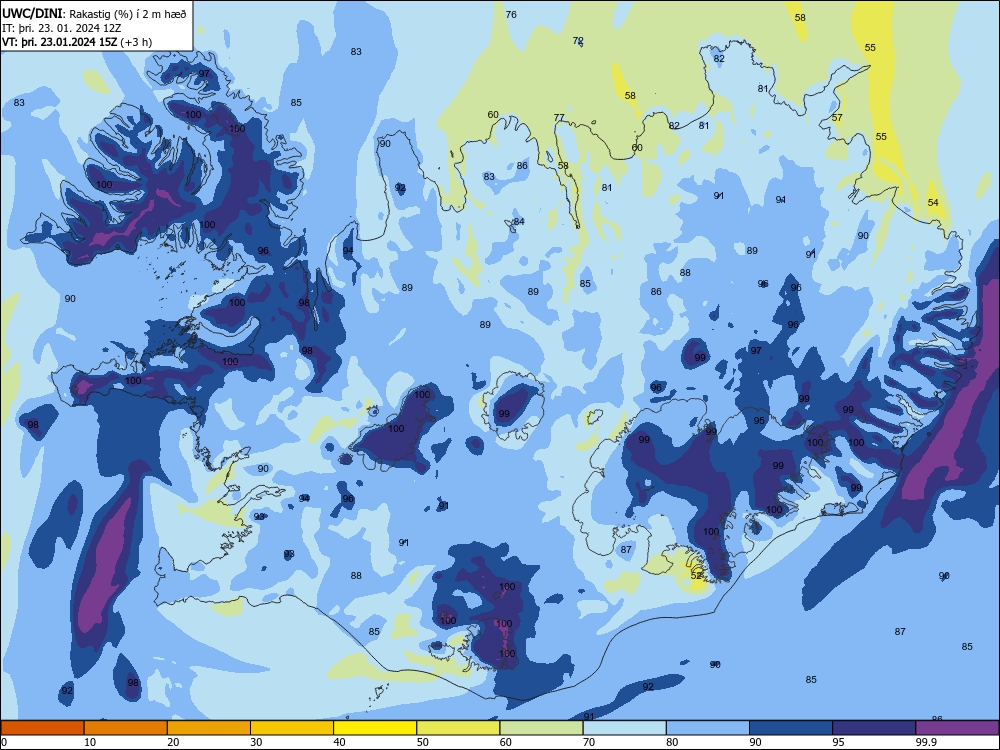The image size is (1000, 750).
Task: Click the medium blue 80–90 legend swatch
Action: click(708, 728)
